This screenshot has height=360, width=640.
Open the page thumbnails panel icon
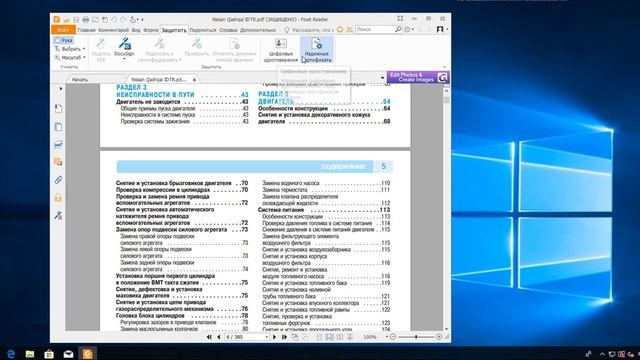[58, 127]
